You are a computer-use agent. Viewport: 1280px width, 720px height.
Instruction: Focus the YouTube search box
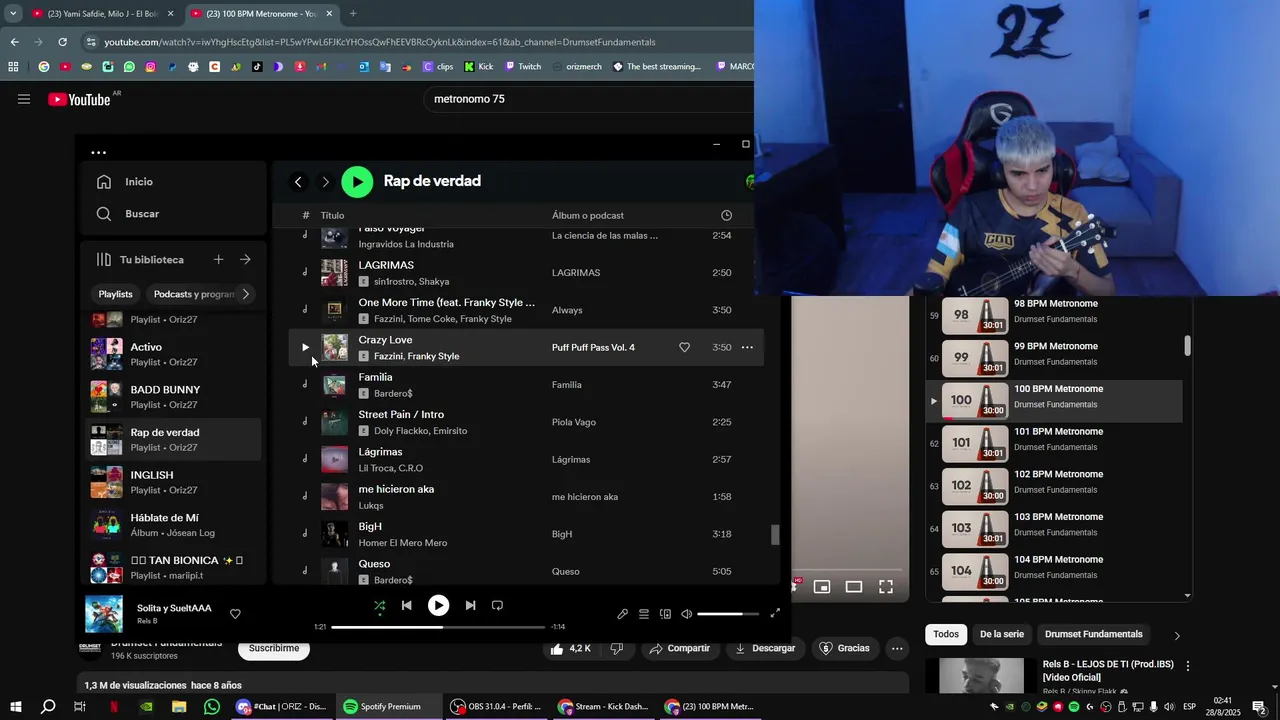pyautogui.click(x=590, y=99)
